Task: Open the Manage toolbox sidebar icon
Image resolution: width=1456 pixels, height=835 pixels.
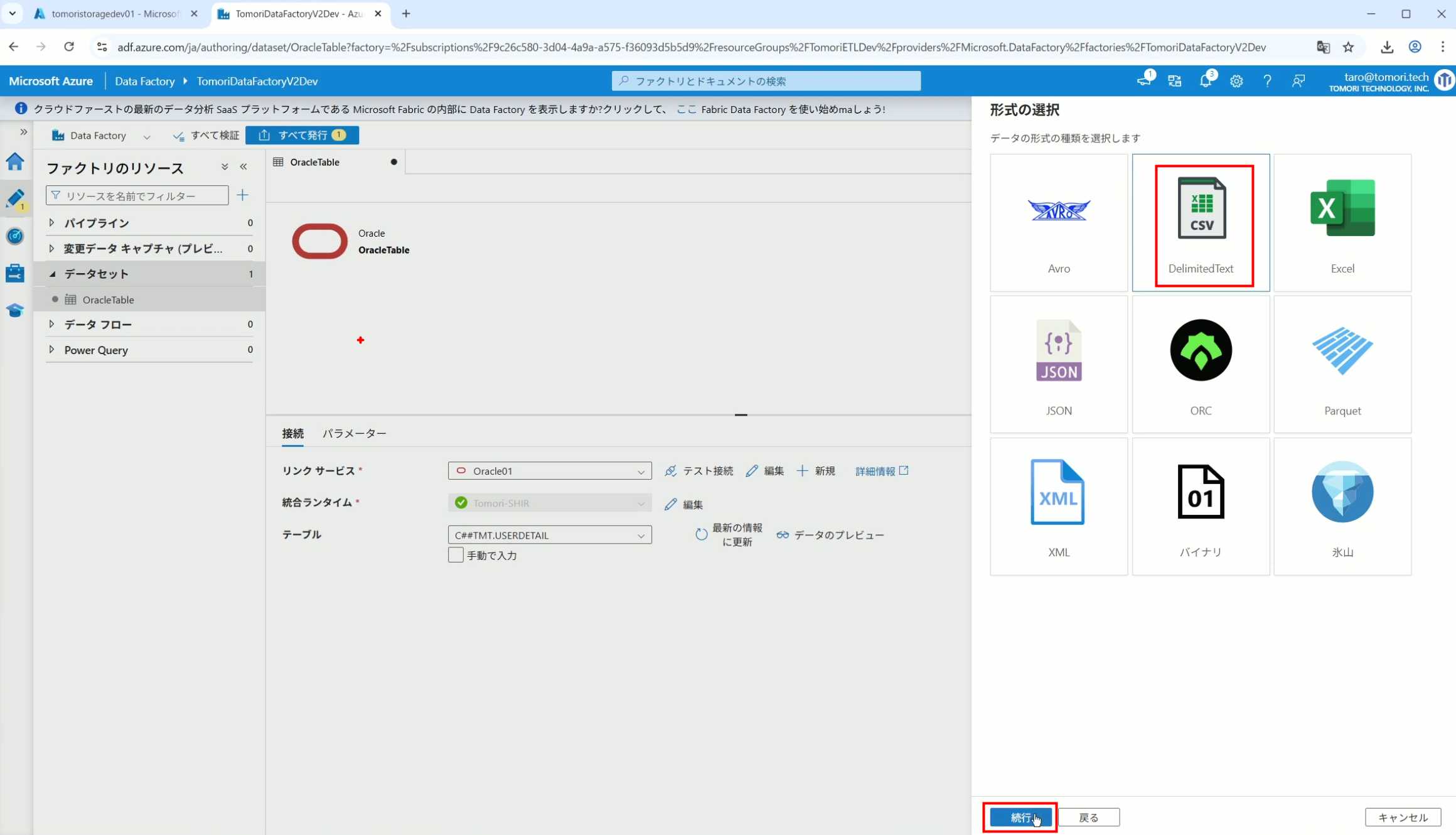Action: (x=15, y=273)
